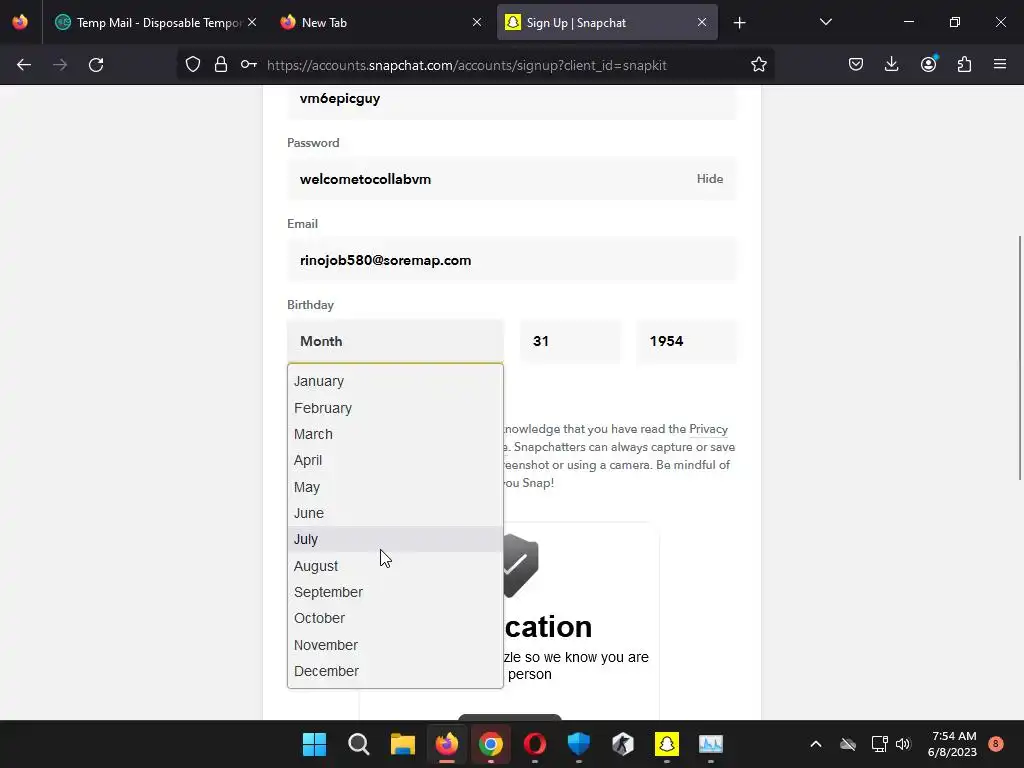The image size is (1024, 768).
Task: List all tabs with the chevron
Action: tap(825, 23)
